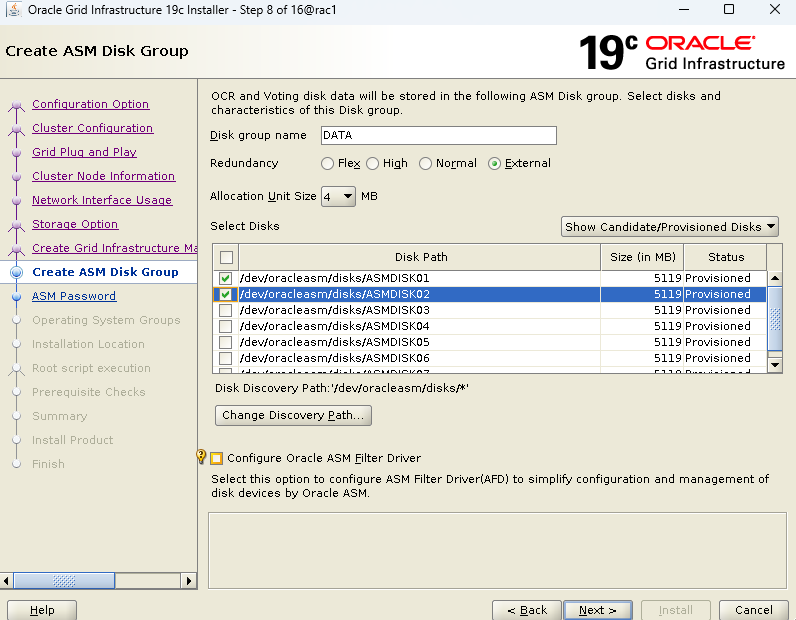Select the High redundancy option
Viewport: 796px width, 620px height.
tap(373, 164)
